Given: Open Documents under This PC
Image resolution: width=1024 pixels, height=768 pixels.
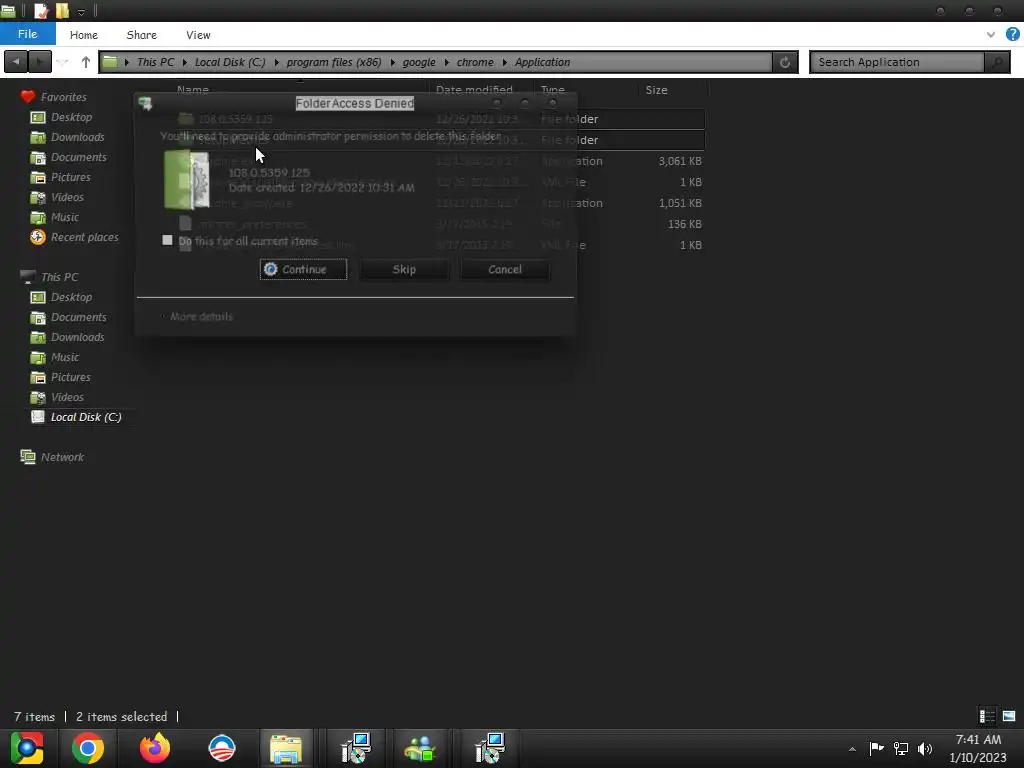Looking at the screenshot, I should (x=69, y=317).
